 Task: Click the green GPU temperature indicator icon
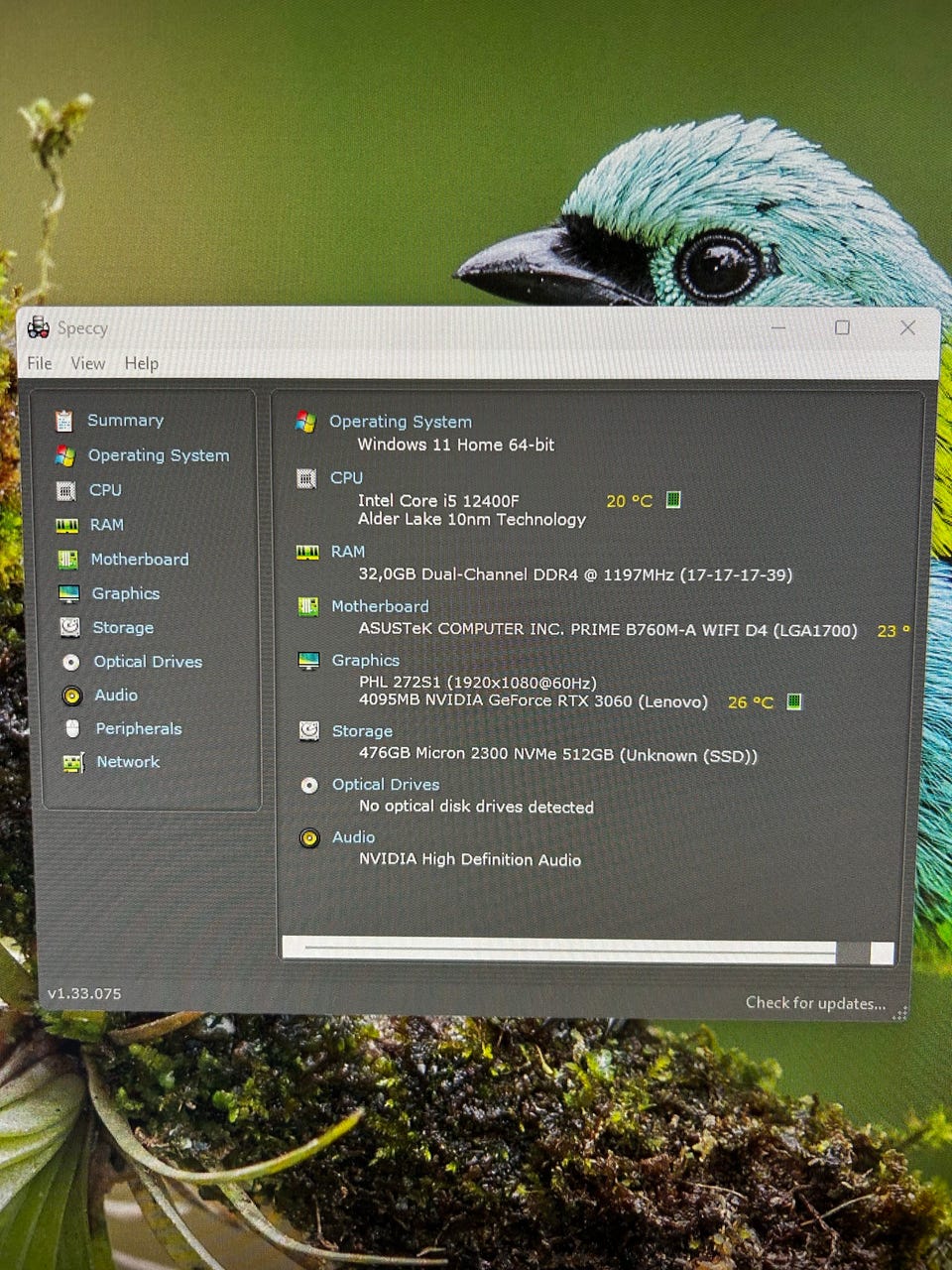coord(794,701)
